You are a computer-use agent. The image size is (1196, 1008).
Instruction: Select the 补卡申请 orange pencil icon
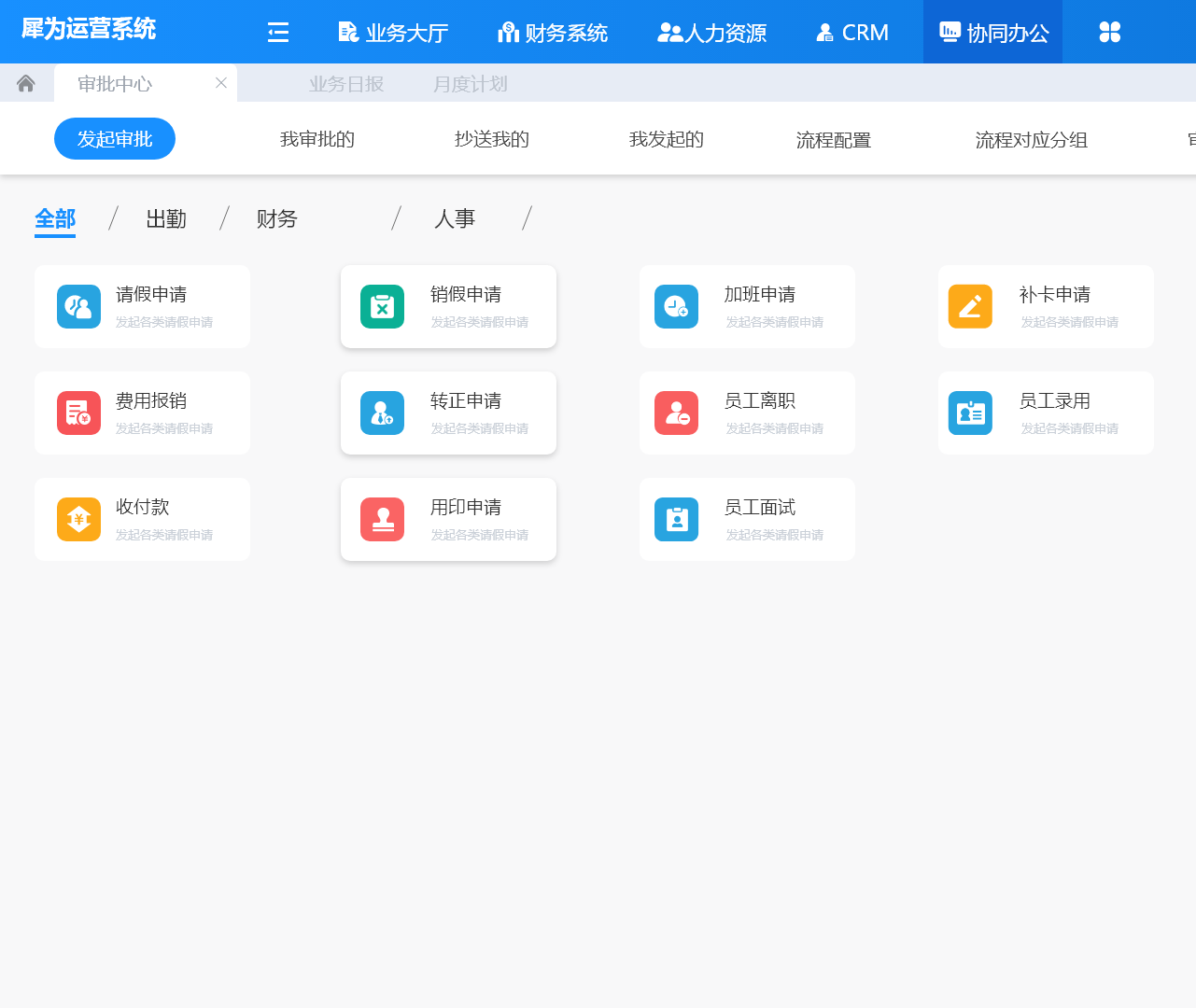click(970, 307)
